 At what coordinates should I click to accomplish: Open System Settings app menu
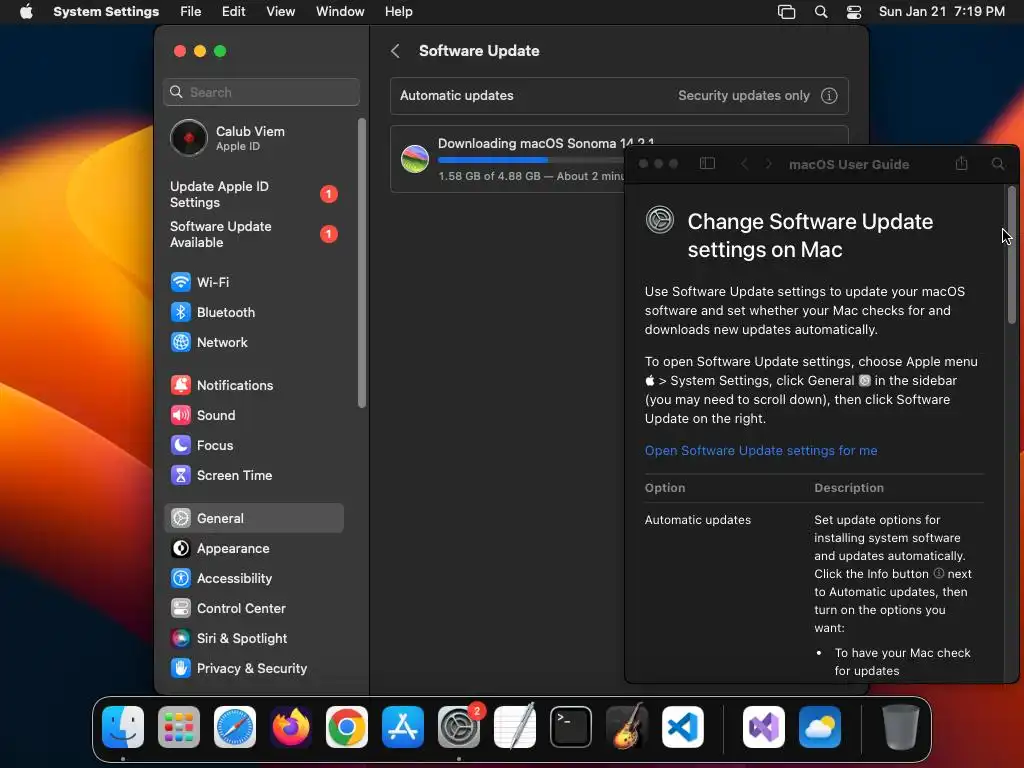106,12
